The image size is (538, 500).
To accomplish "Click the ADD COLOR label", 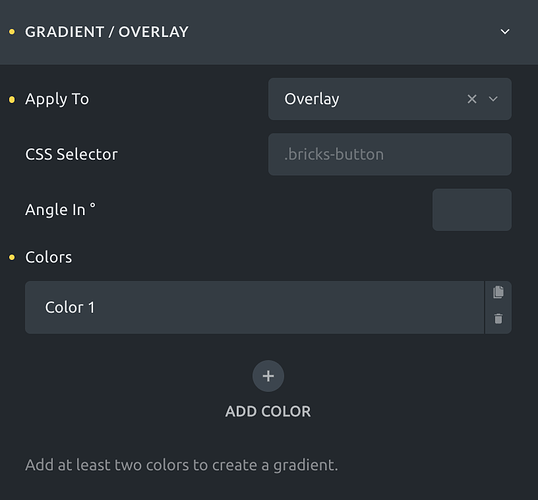I will pos(268,411).
